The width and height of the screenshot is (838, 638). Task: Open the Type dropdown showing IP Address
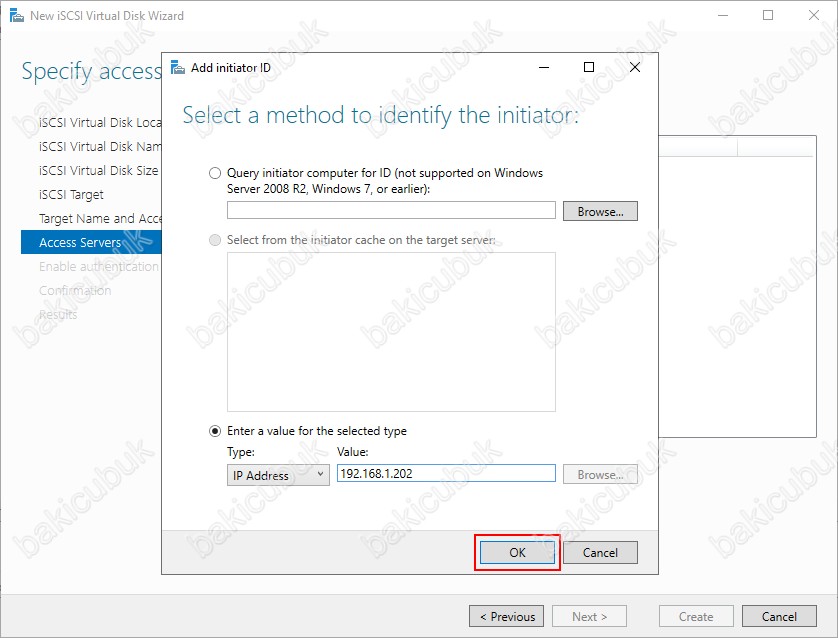click(278, 475)
